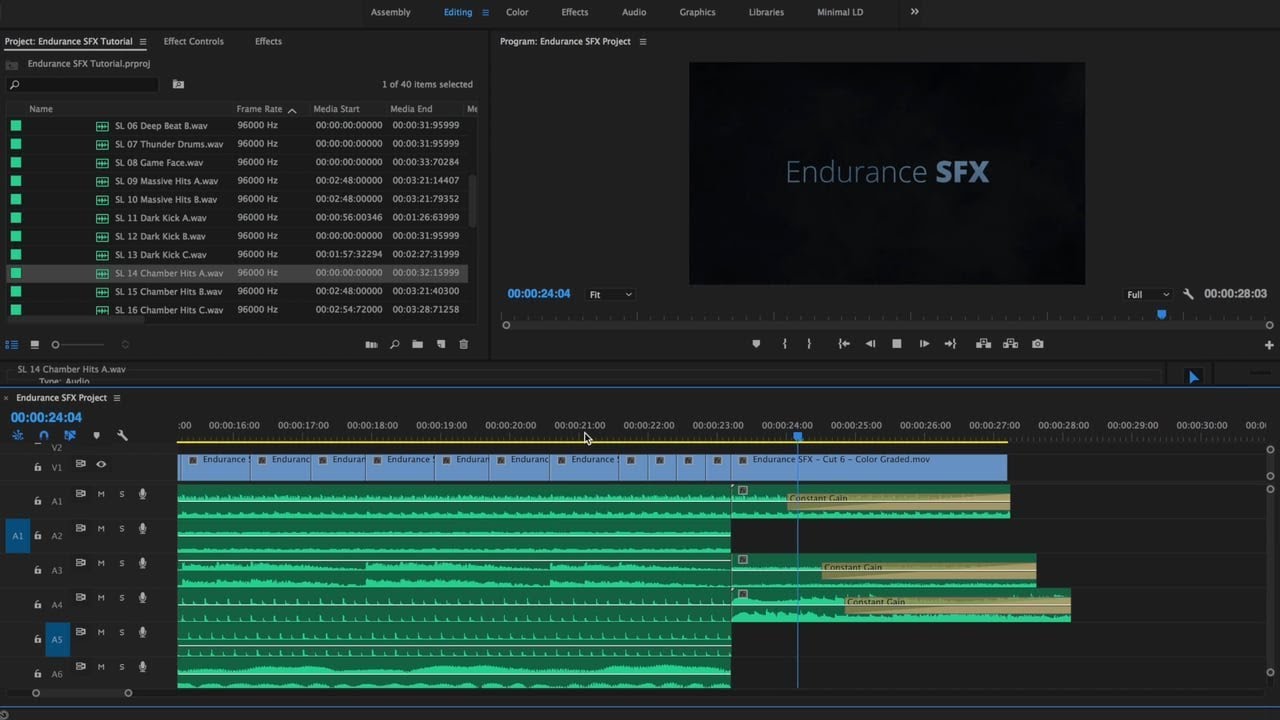Click Mark In brace button
1280x720 pixels.
pyautogui.click(x=784, y=344)
